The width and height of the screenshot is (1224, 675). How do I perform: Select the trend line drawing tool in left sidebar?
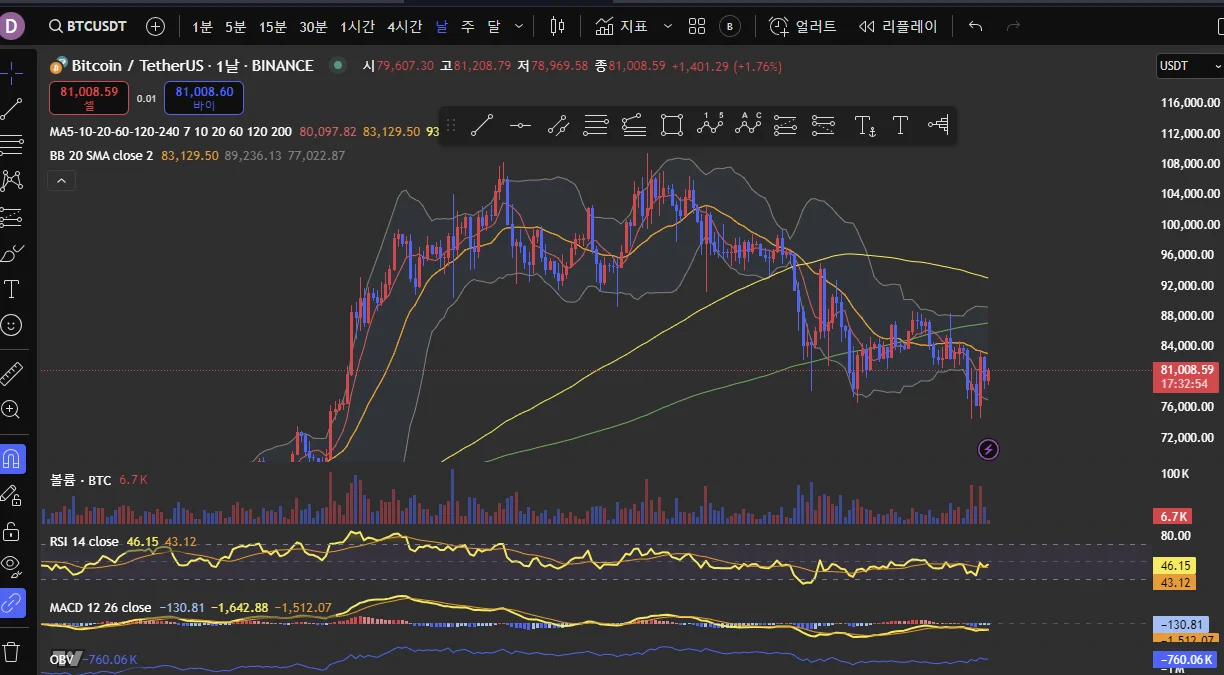pyautogui.click(x=12, y=109)
